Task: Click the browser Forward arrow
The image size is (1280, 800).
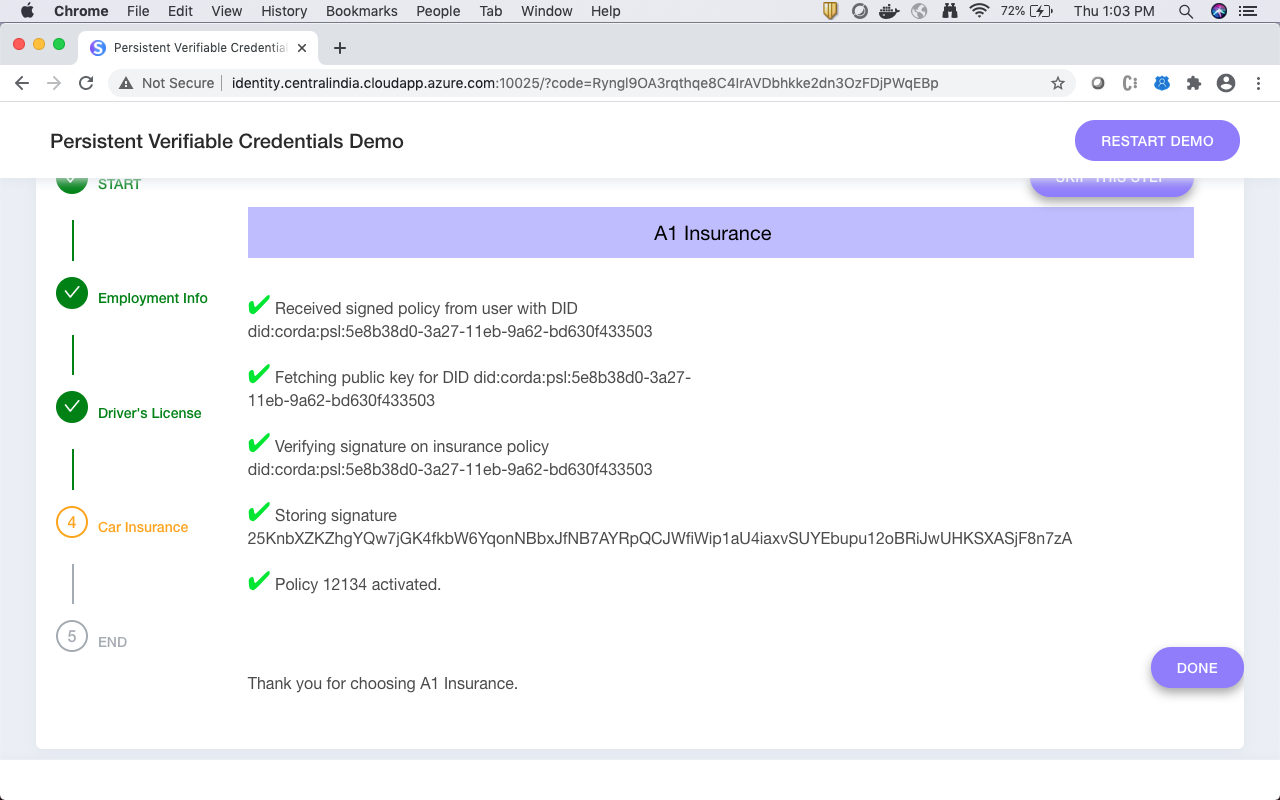Action: click(x=54, y=83)
